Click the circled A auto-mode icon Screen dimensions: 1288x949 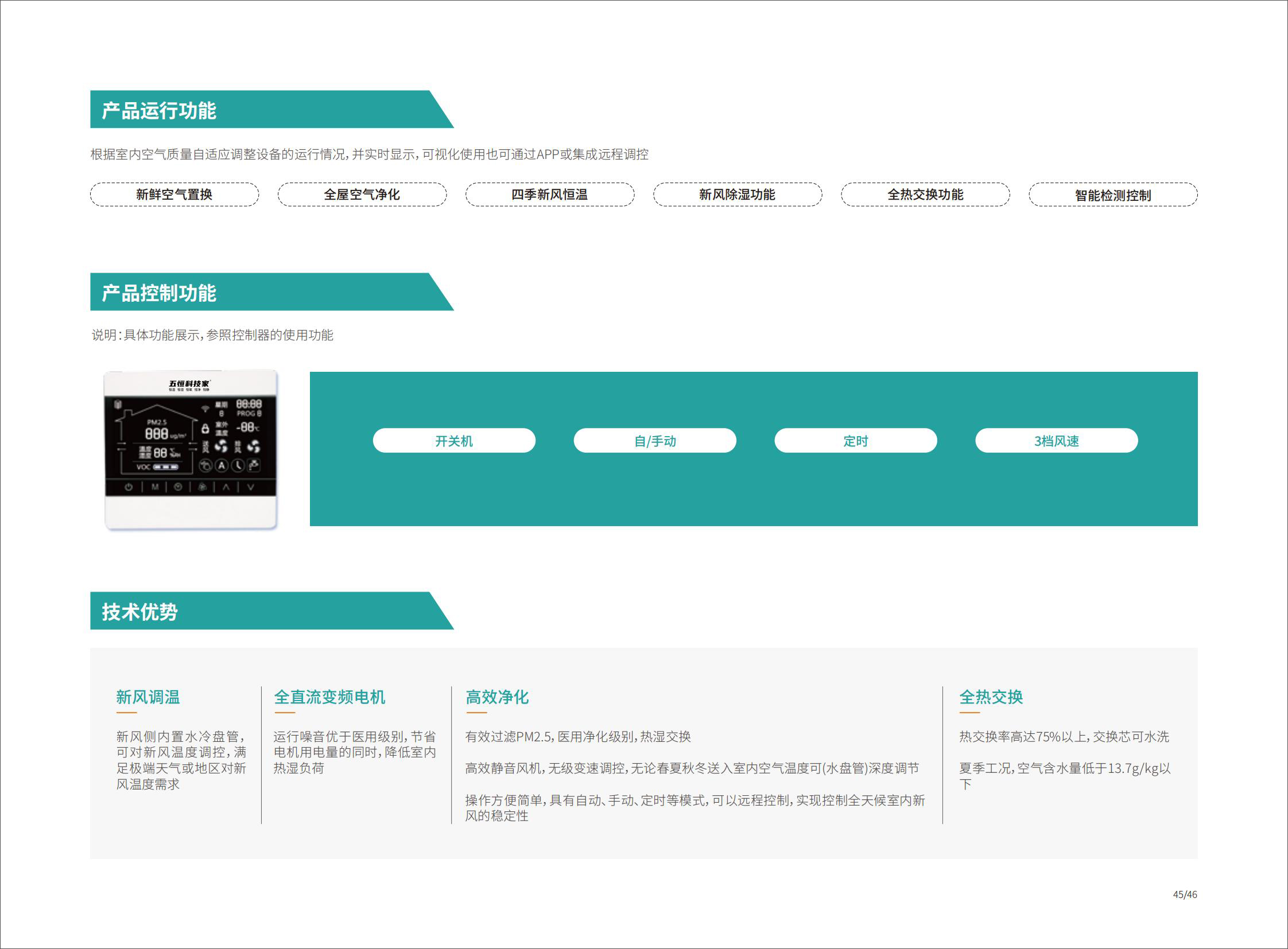222,465
